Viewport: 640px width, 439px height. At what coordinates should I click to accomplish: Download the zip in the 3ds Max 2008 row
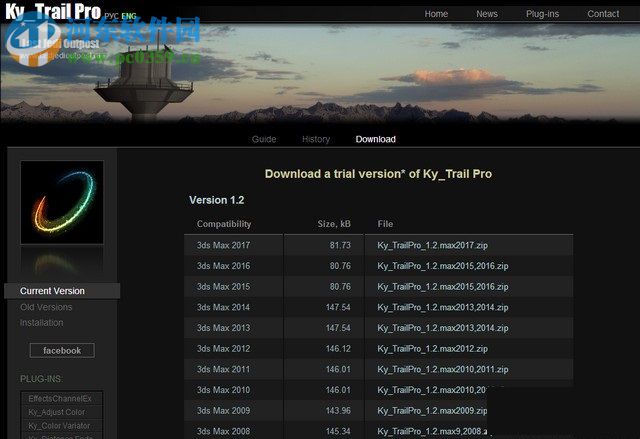coord(432,431)
